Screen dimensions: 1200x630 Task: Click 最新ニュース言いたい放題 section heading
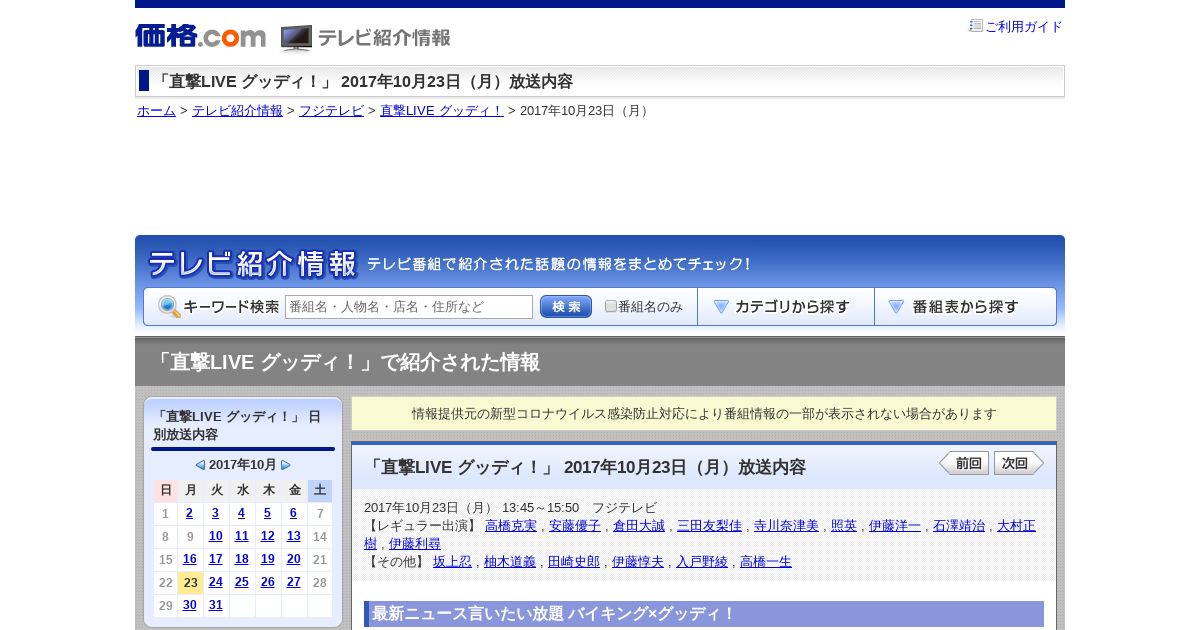click(704, 614)
